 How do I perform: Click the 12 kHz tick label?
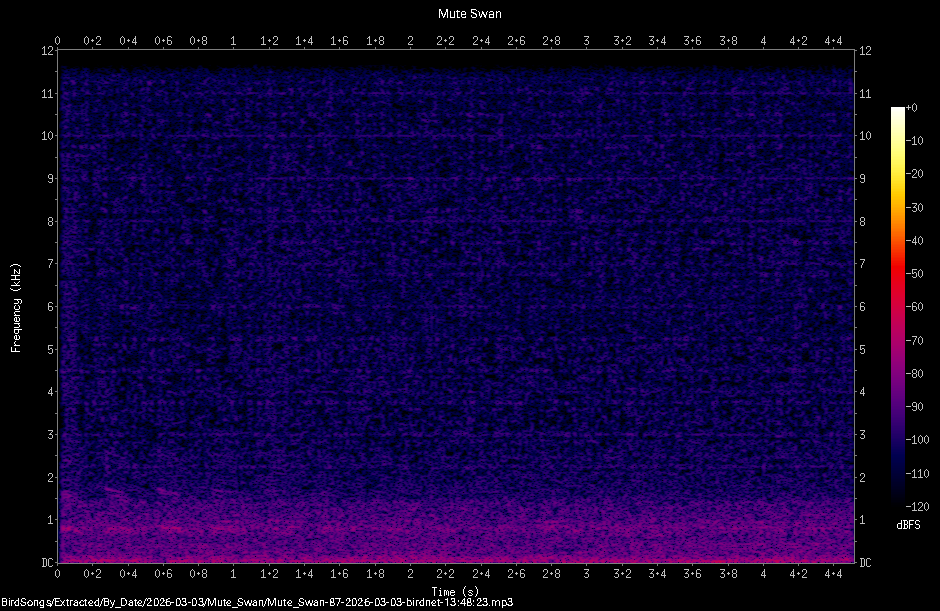[x=47, y=50]
